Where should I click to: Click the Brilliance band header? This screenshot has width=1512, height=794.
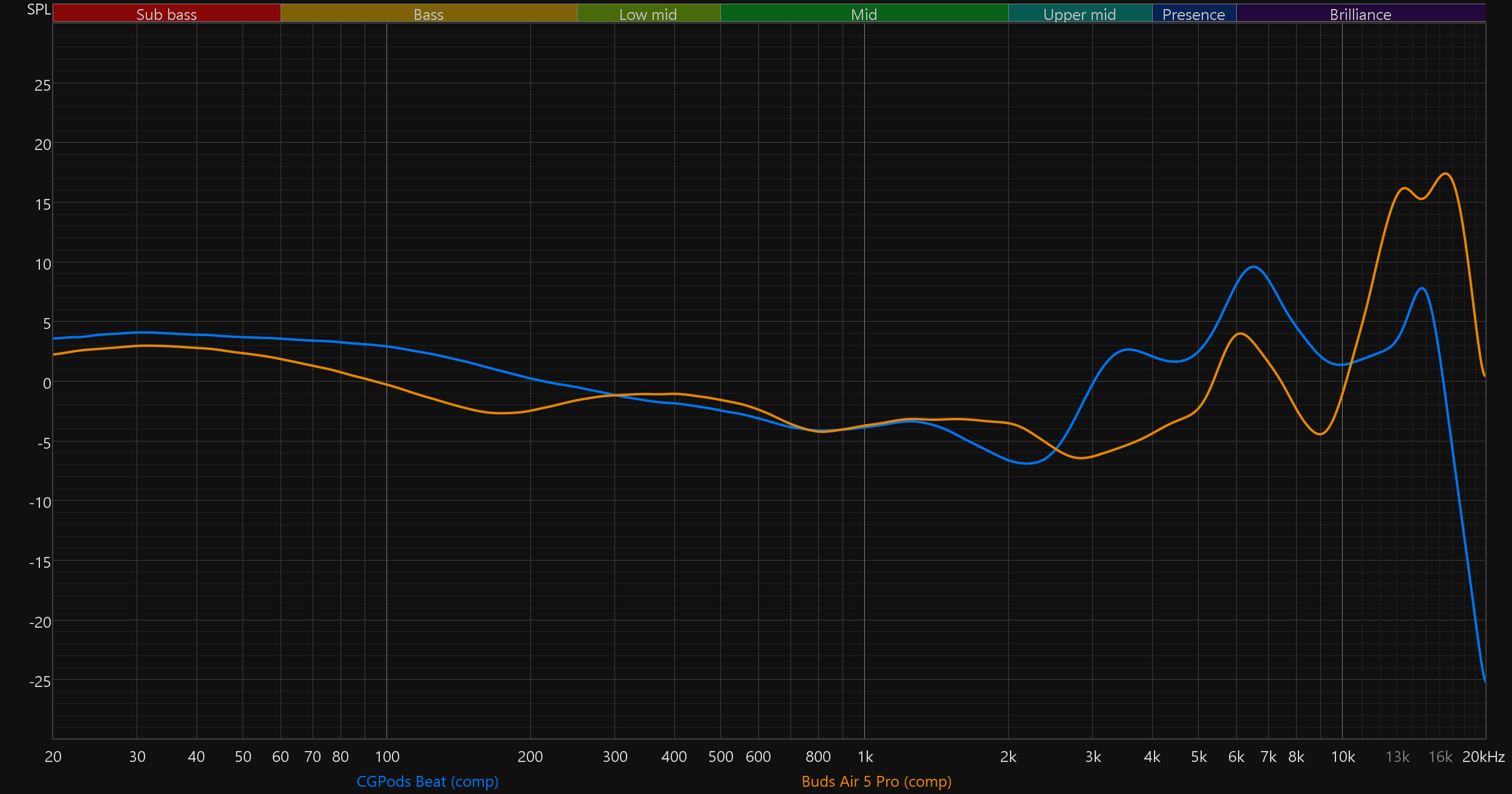pyautogui.click(x=1360, y=14)
